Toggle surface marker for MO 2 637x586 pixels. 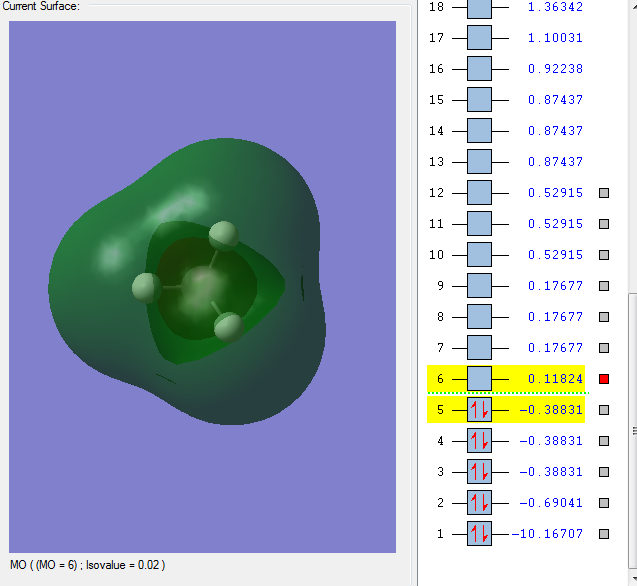[604, 503]
